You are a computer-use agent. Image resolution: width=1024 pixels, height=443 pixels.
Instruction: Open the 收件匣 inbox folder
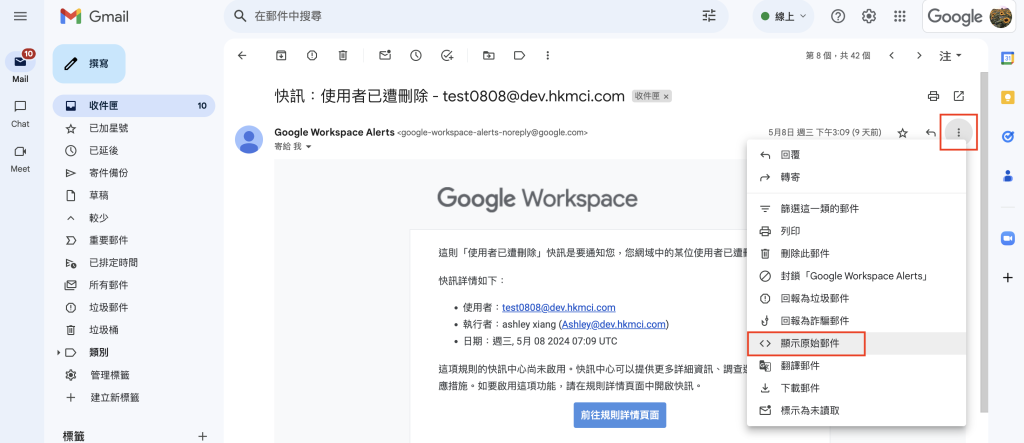coord(133,106)
